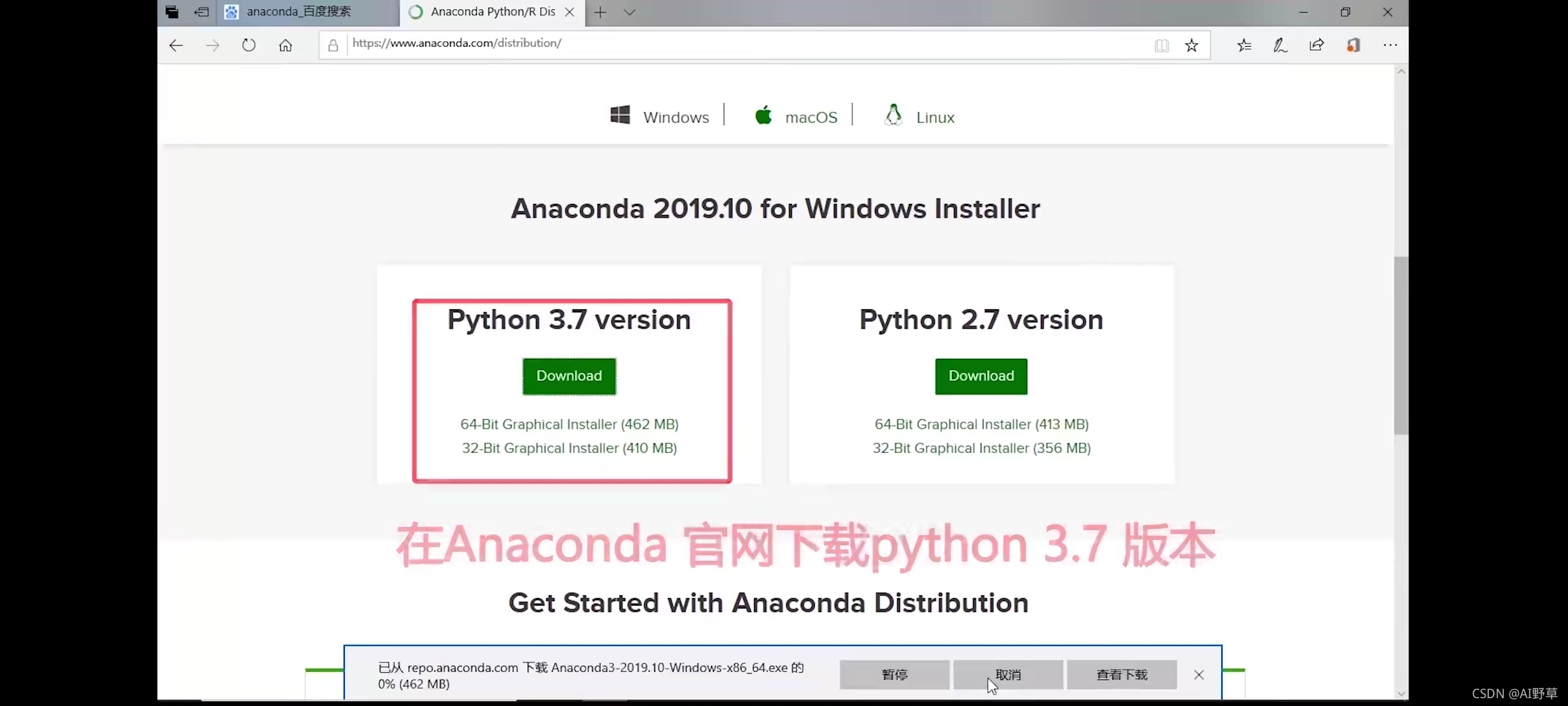Click the Anaconda 2019.10 for Windows Installer heading

click(776, 209)
